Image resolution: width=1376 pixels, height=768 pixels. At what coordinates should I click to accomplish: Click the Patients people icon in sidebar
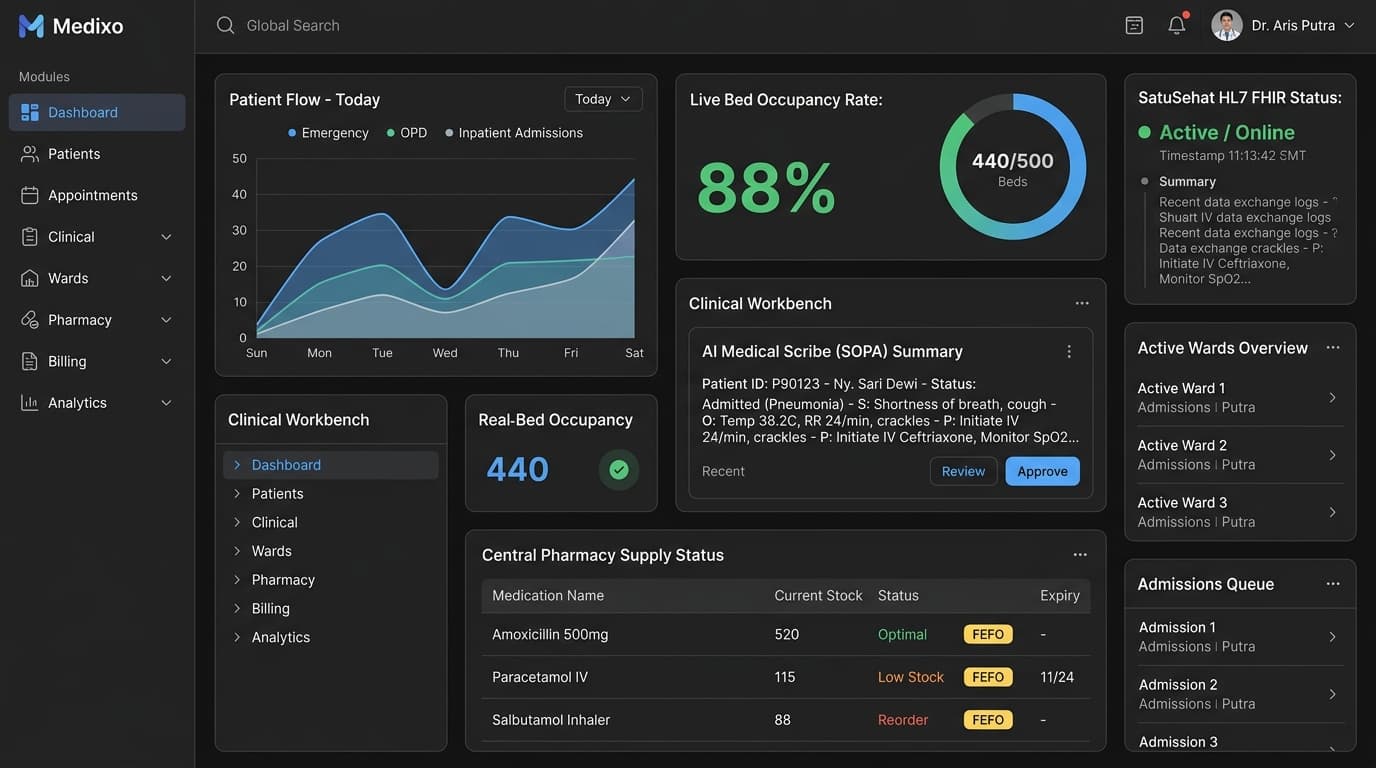(30, 154)
